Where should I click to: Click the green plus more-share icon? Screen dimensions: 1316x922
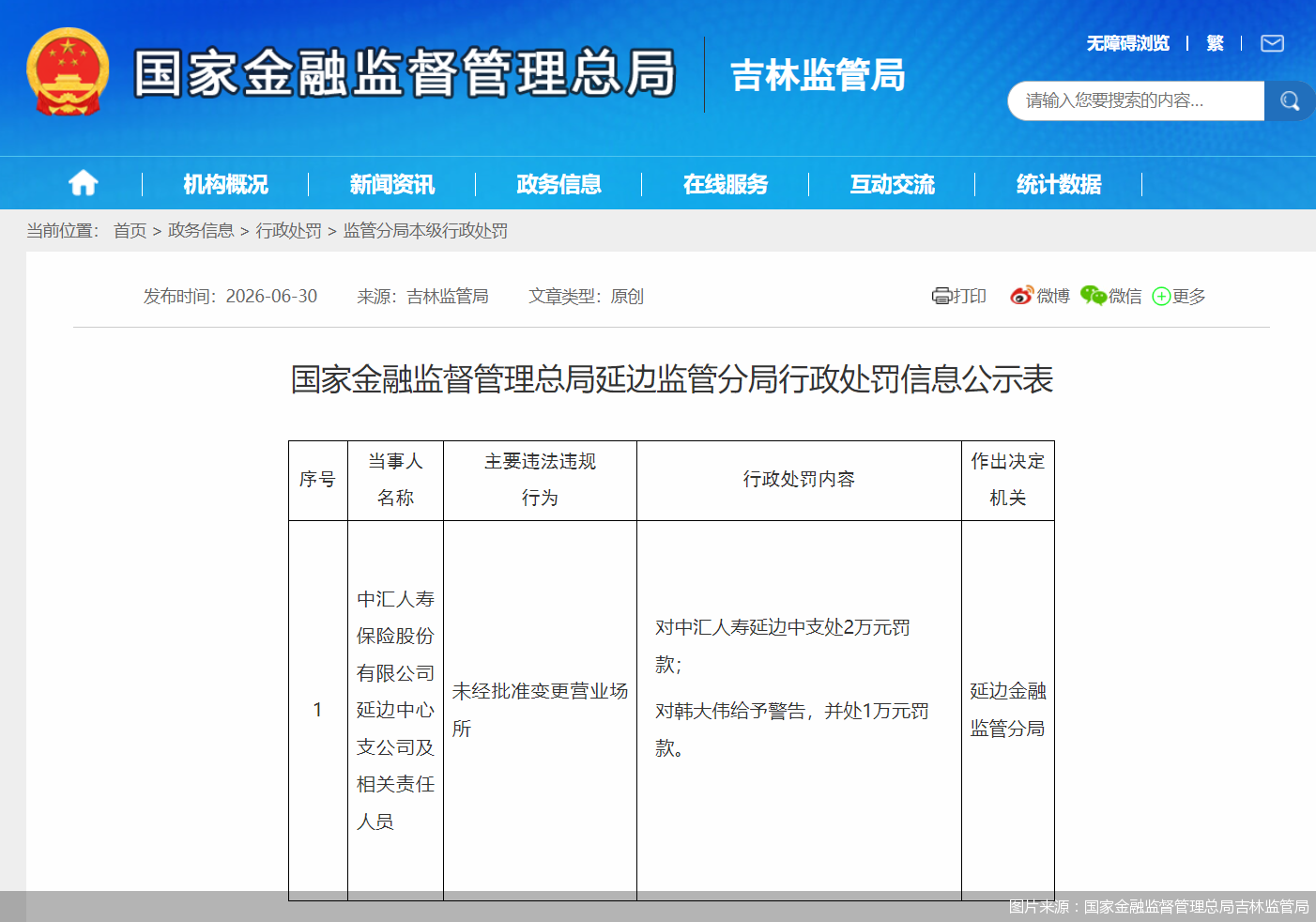[x=1161, y=297]
